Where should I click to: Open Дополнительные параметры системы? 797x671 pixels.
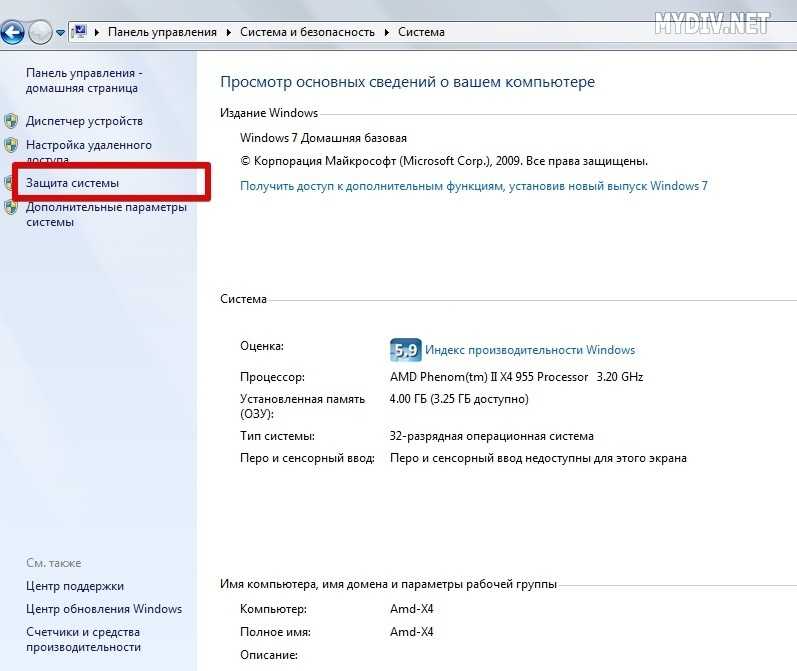pos(106,215)
